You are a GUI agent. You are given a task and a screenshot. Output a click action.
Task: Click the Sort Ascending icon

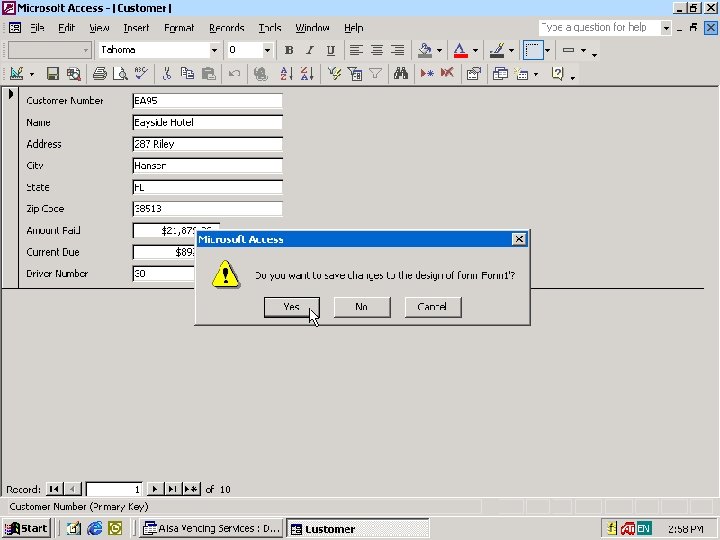[x=286, y=73]
